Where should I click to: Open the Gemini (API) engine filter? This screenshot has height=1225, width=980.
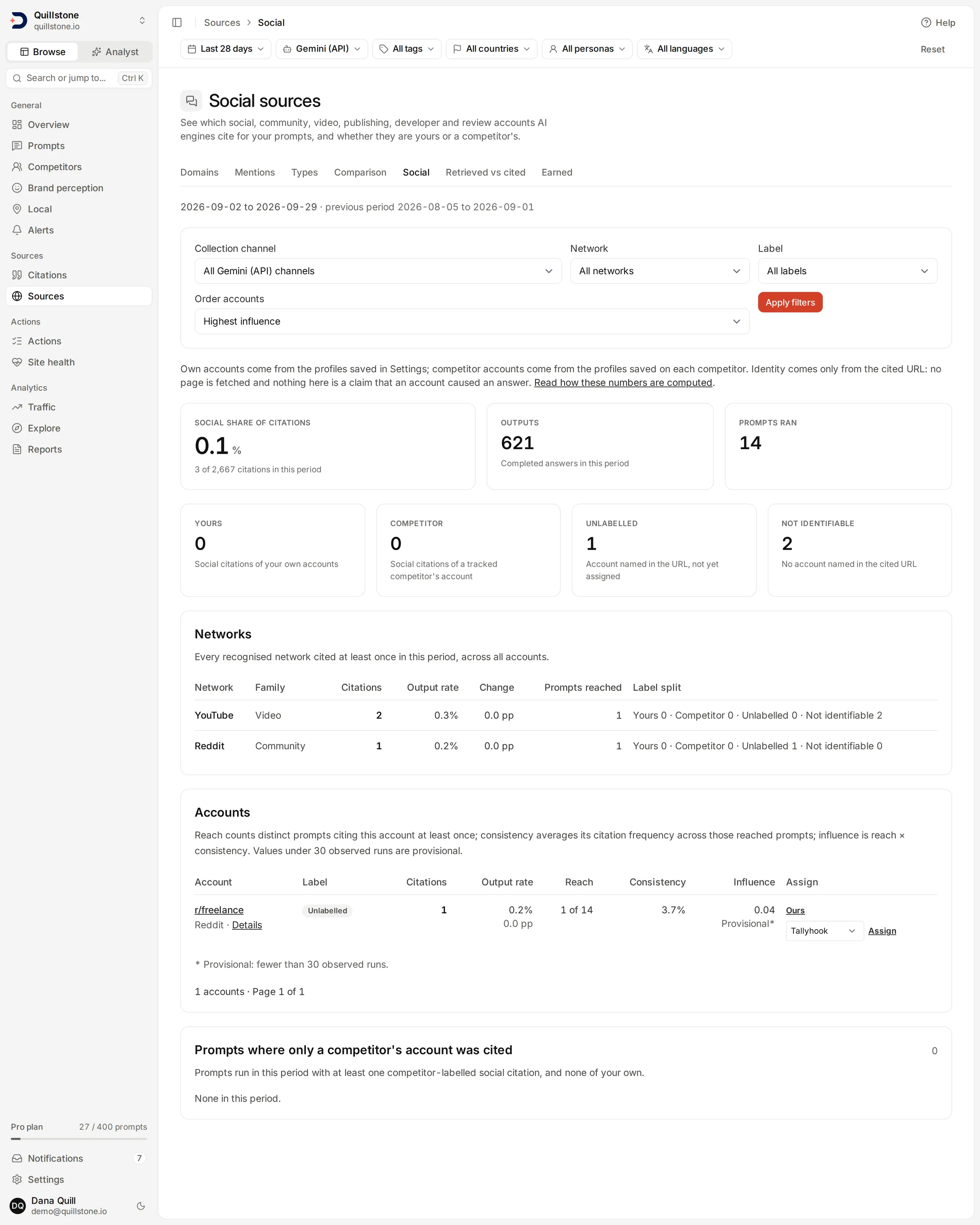tap(321, 49)
